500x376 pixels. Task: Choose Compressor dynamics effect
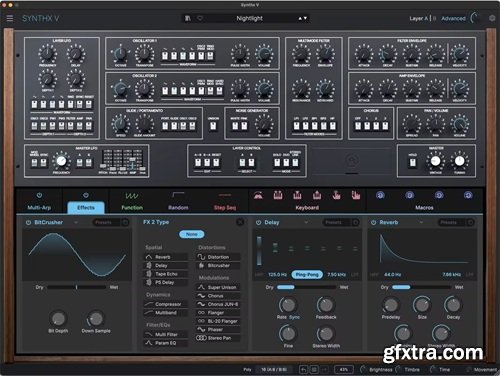tap(165, 304)
